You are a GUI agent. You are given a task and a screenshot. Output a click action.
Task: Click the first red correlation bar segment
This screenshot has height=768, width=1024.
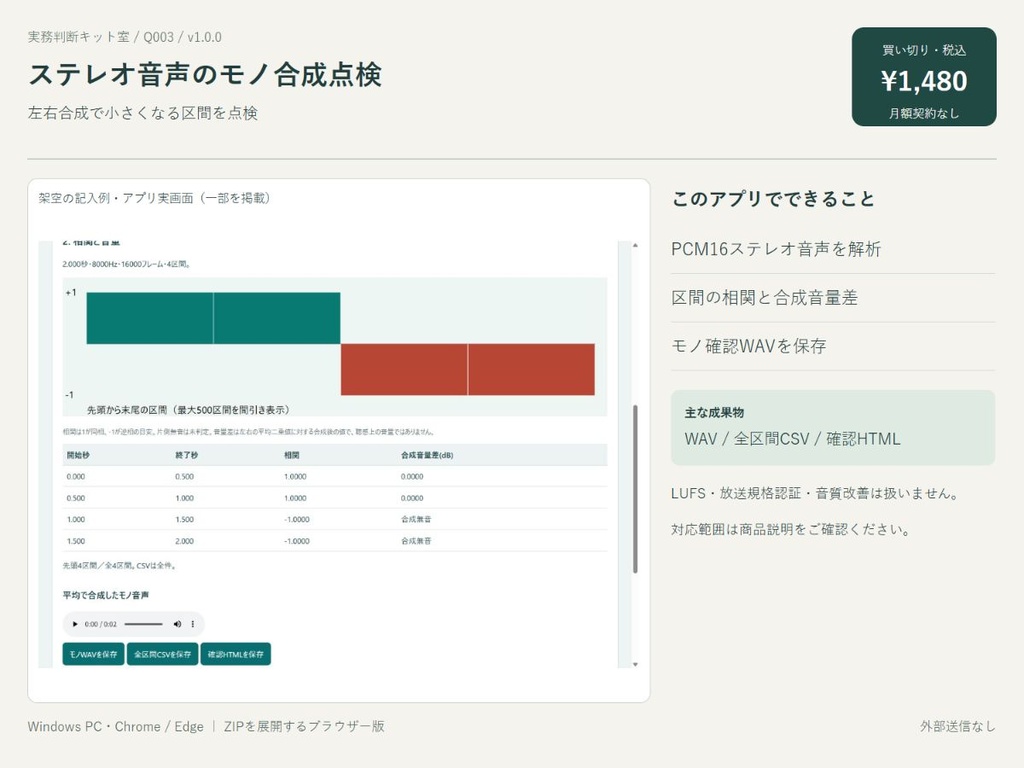(404, 369)
